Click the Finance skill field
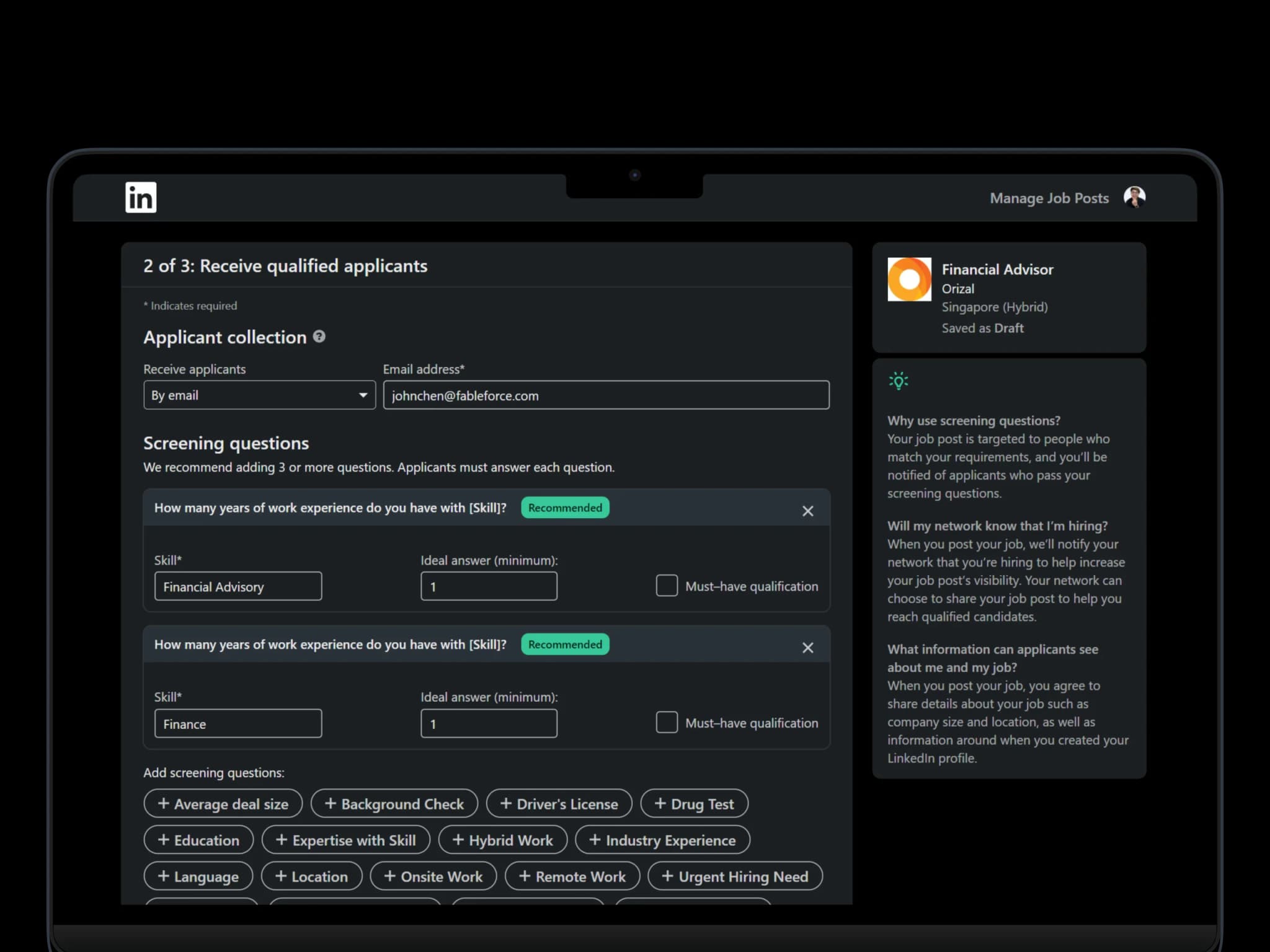The image size is (1270, 952). coord(238,723)
